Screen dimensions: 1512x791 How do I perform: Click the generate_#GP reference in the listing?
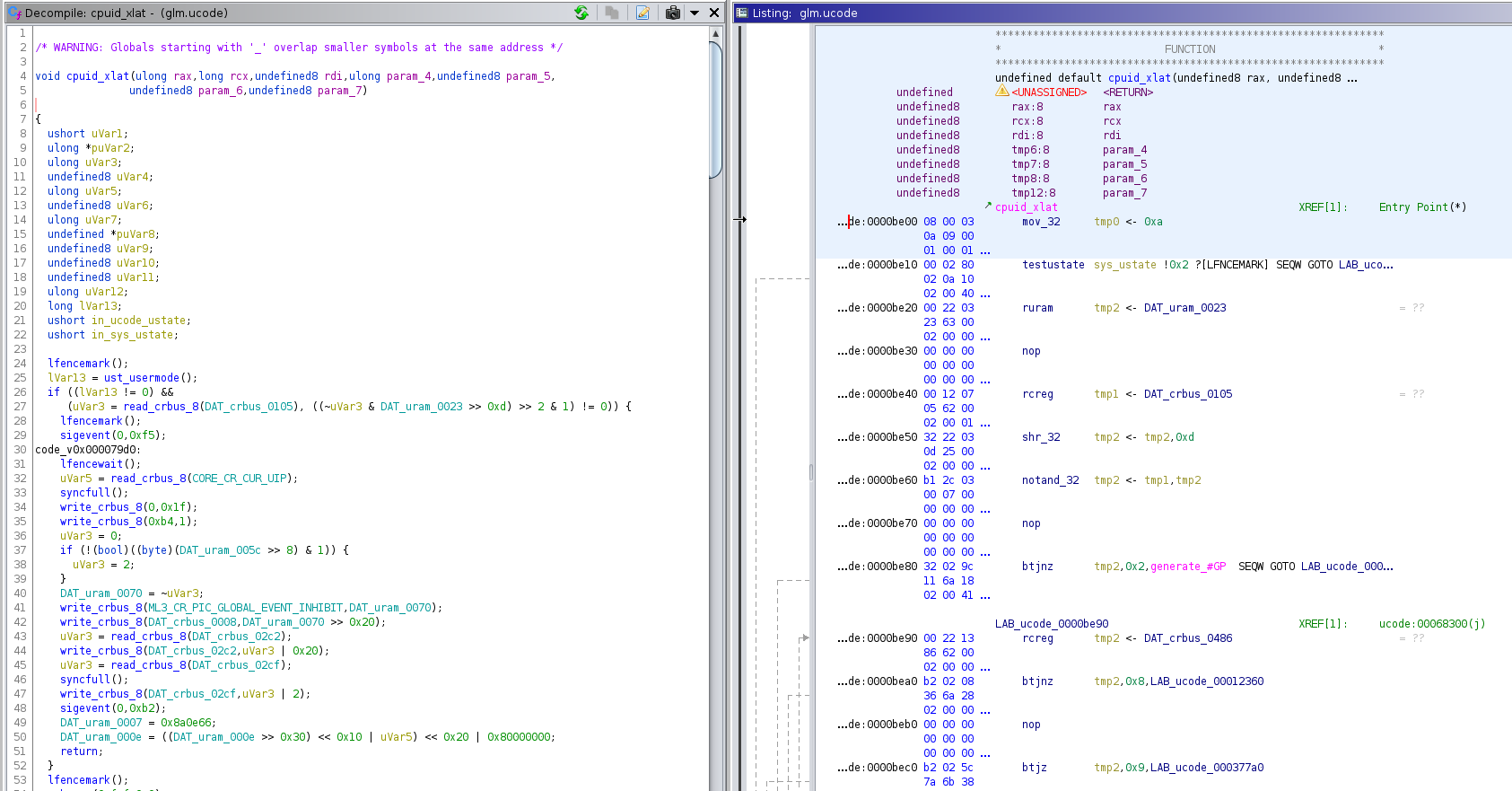click(1187, 567)
